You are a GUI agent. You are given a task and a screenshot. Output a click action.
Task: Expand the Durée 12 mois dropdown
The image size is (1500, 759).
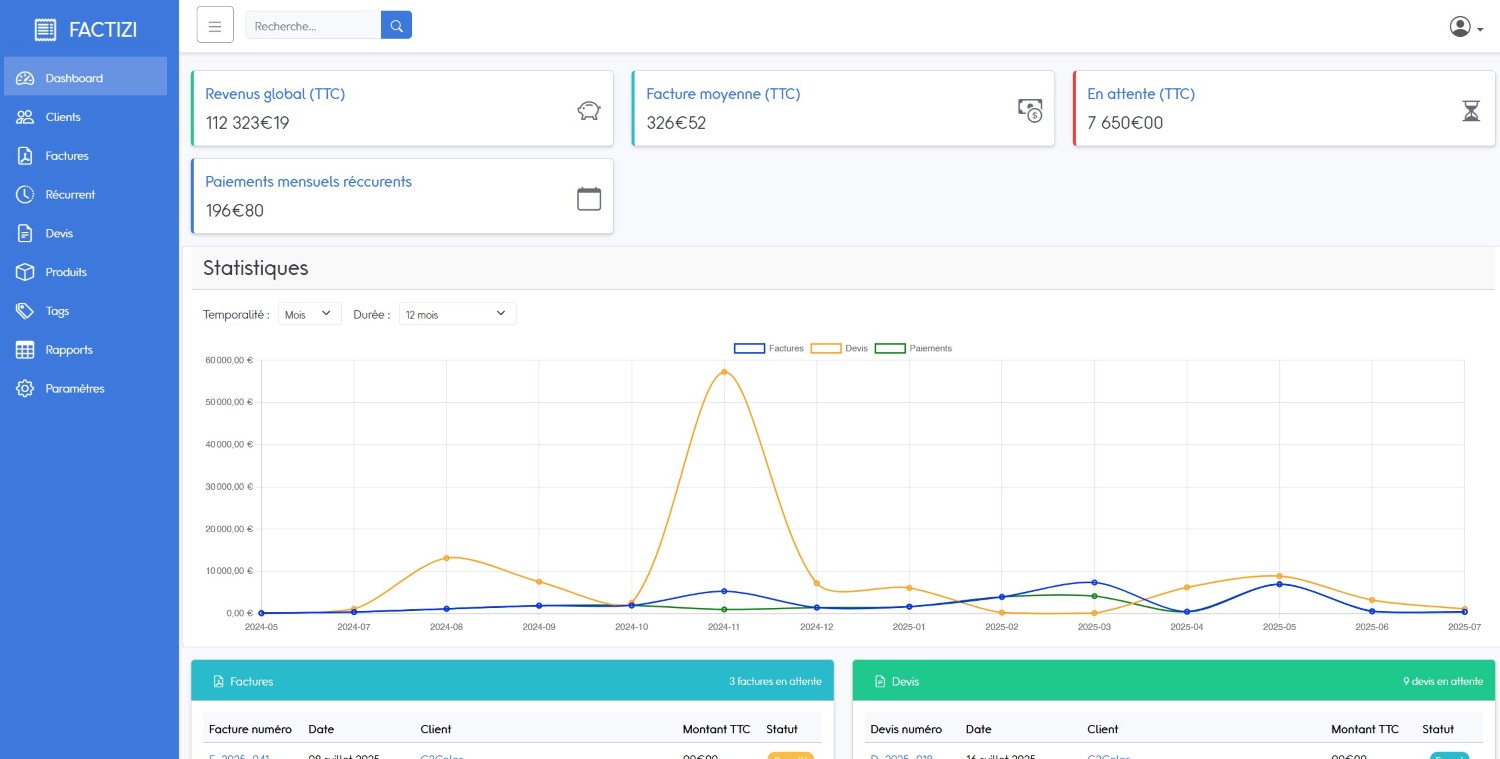click(458, 314)
